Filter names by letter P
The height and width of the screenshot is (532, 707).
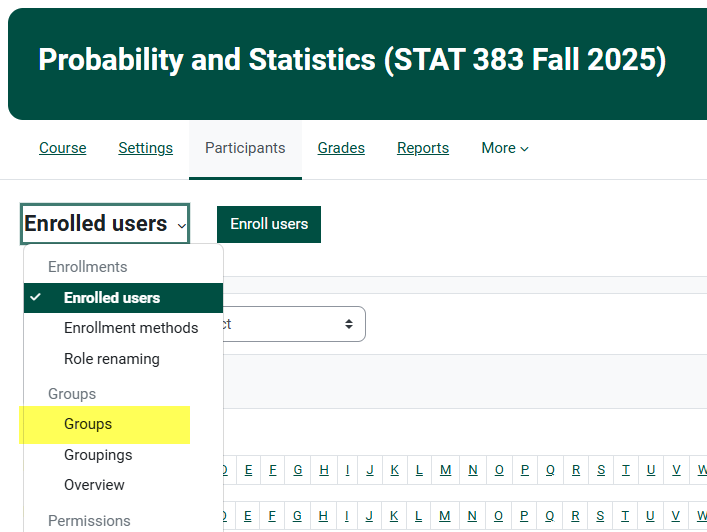(x=524, y=470)
